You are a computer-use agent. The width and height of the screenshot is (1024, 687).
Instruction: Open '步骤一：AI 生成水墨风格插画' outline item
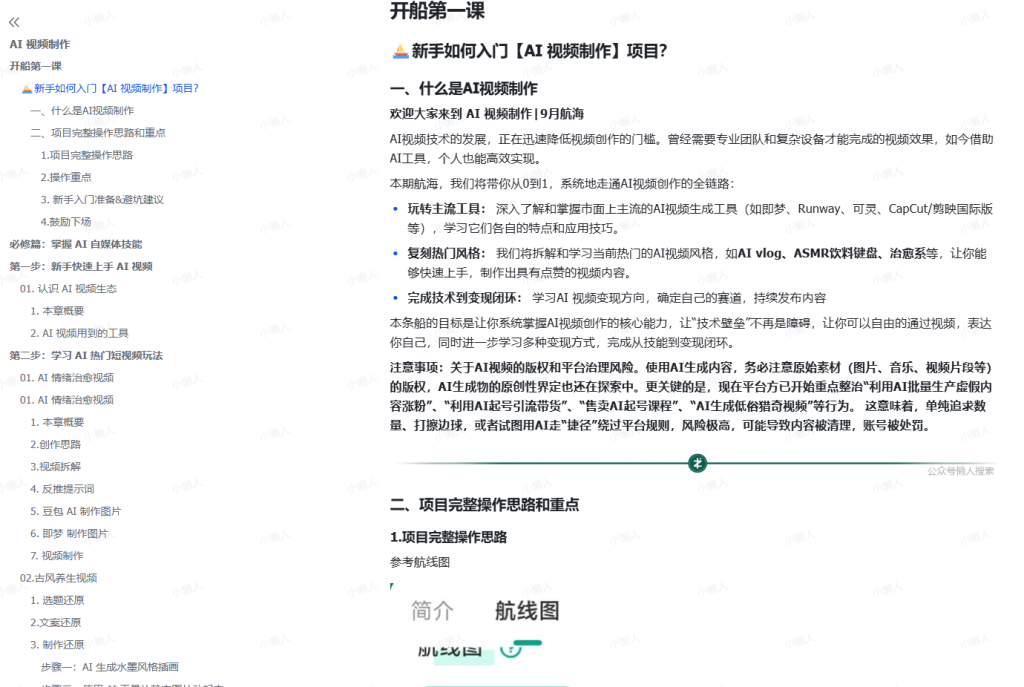110,667
